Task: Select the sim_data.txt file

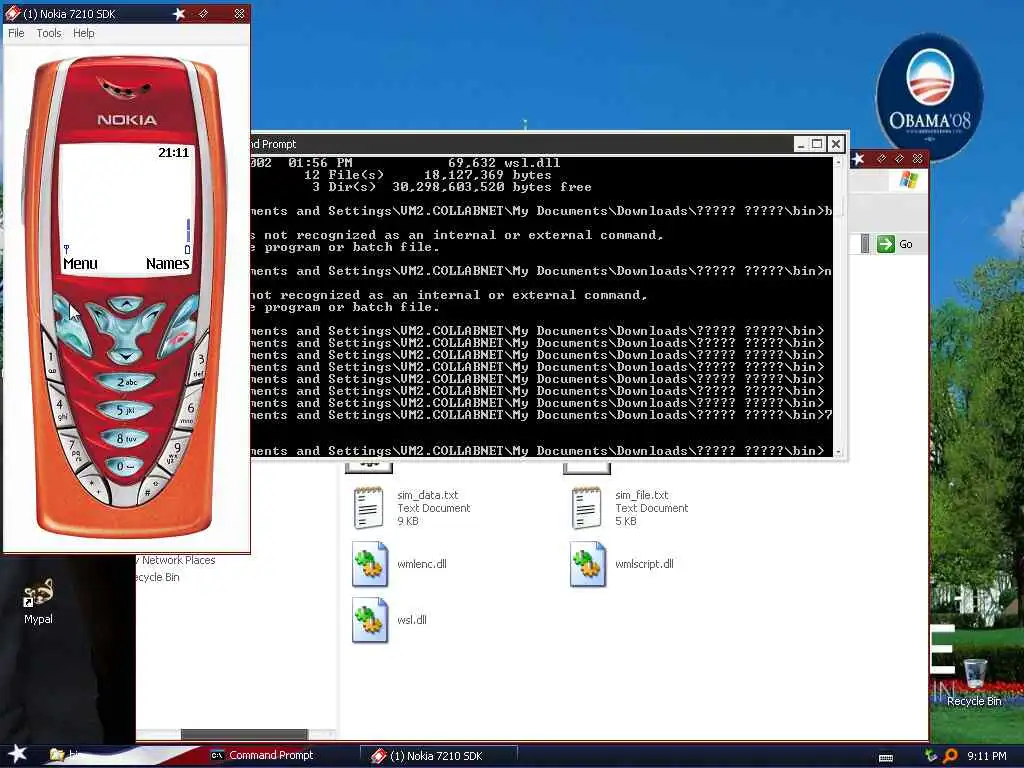Action: pyautogui.click(x=411, y=507)
